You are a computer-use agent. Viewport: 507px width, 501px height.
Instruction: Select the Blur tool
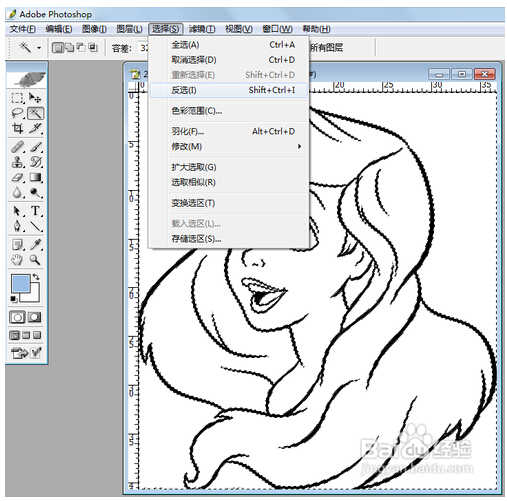click(x=17, y=193)
